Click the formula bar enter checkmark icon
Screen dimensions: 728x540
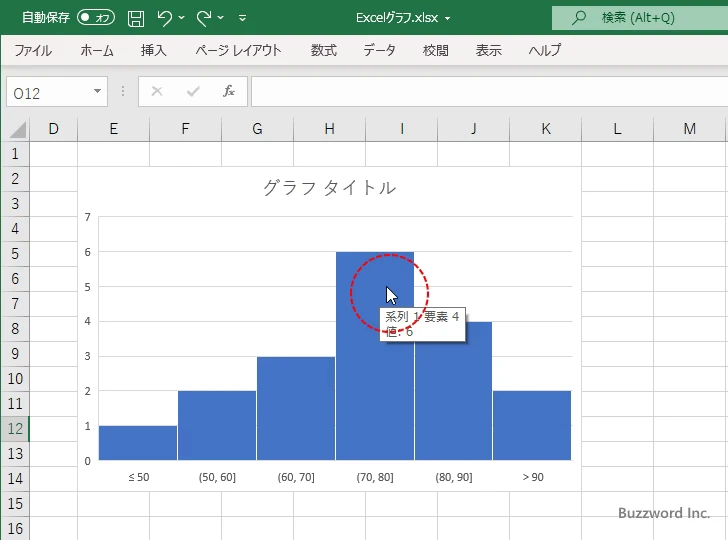click(x=193, y=91)
